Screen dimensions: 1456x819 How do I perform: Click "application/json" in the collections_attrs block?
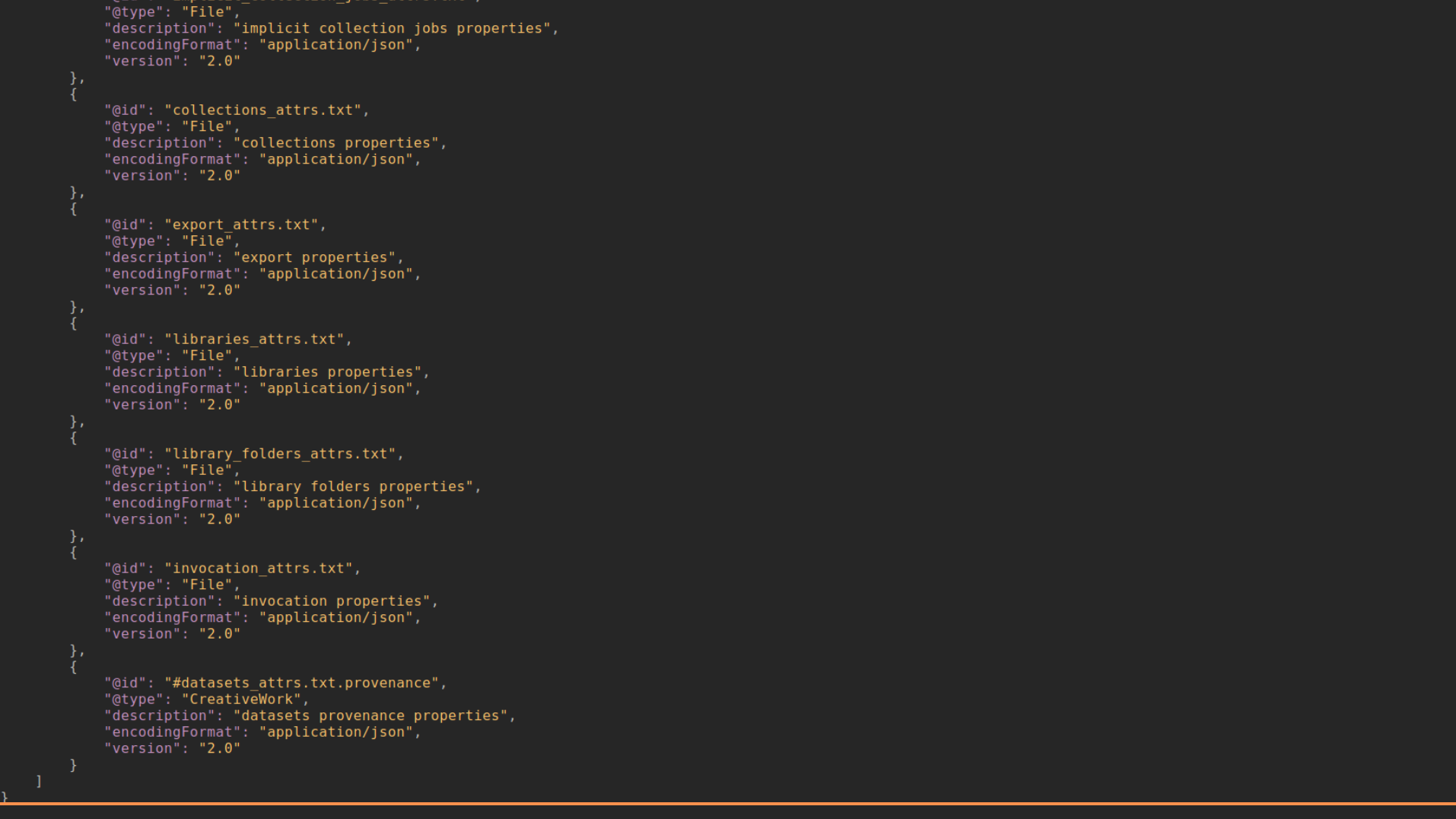point(337,160)
